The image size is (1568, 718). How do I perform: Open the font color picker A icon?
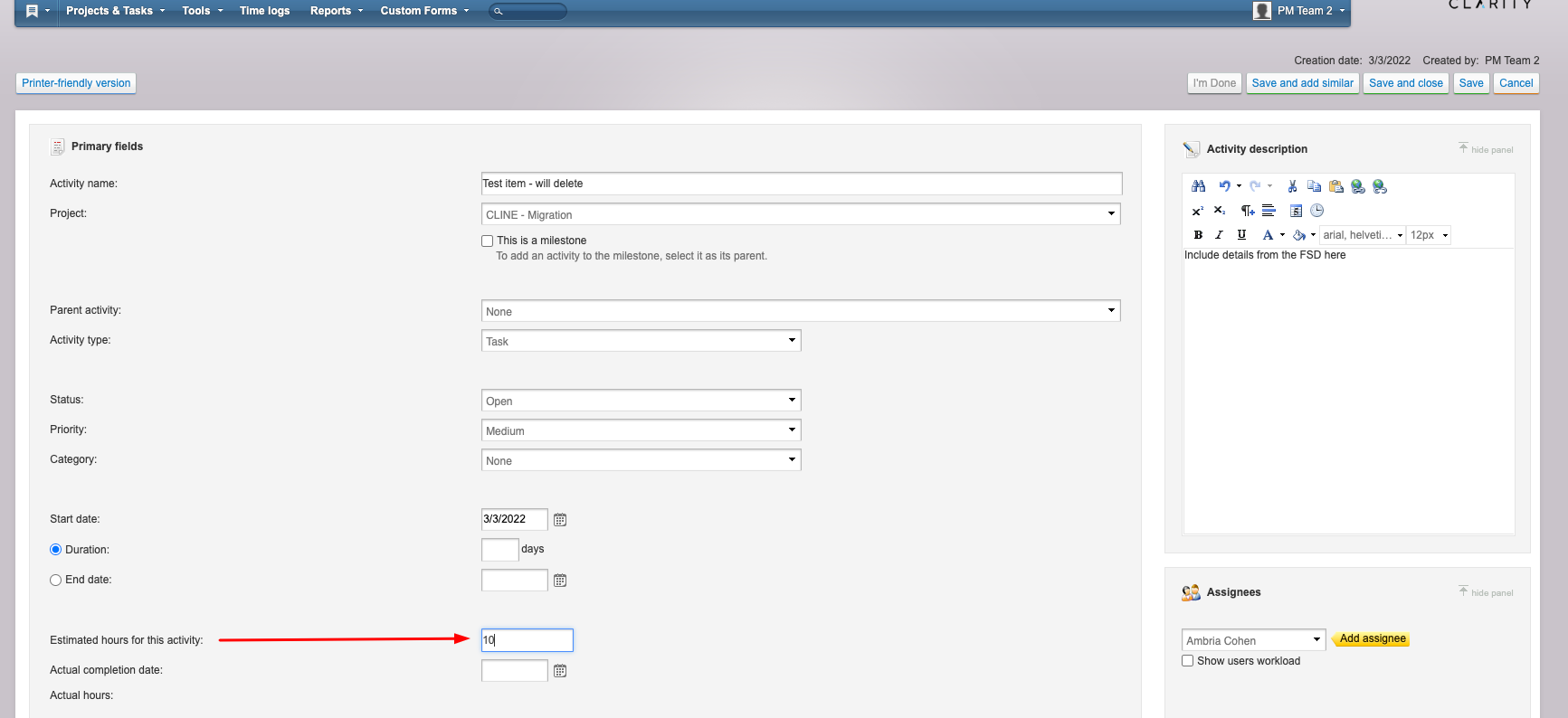coord(1268,235)
